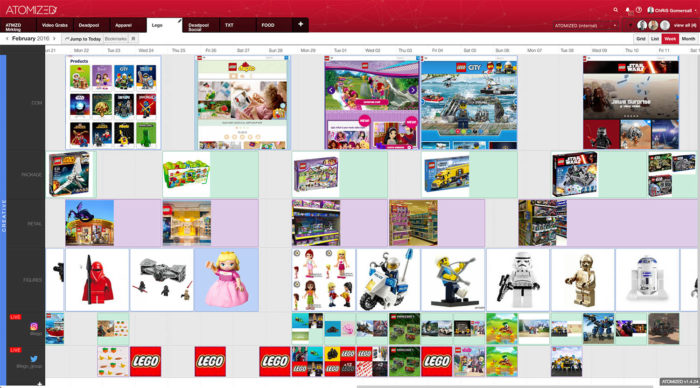Go to the previous month arrow
700x388 pixels.
point(7,39)
